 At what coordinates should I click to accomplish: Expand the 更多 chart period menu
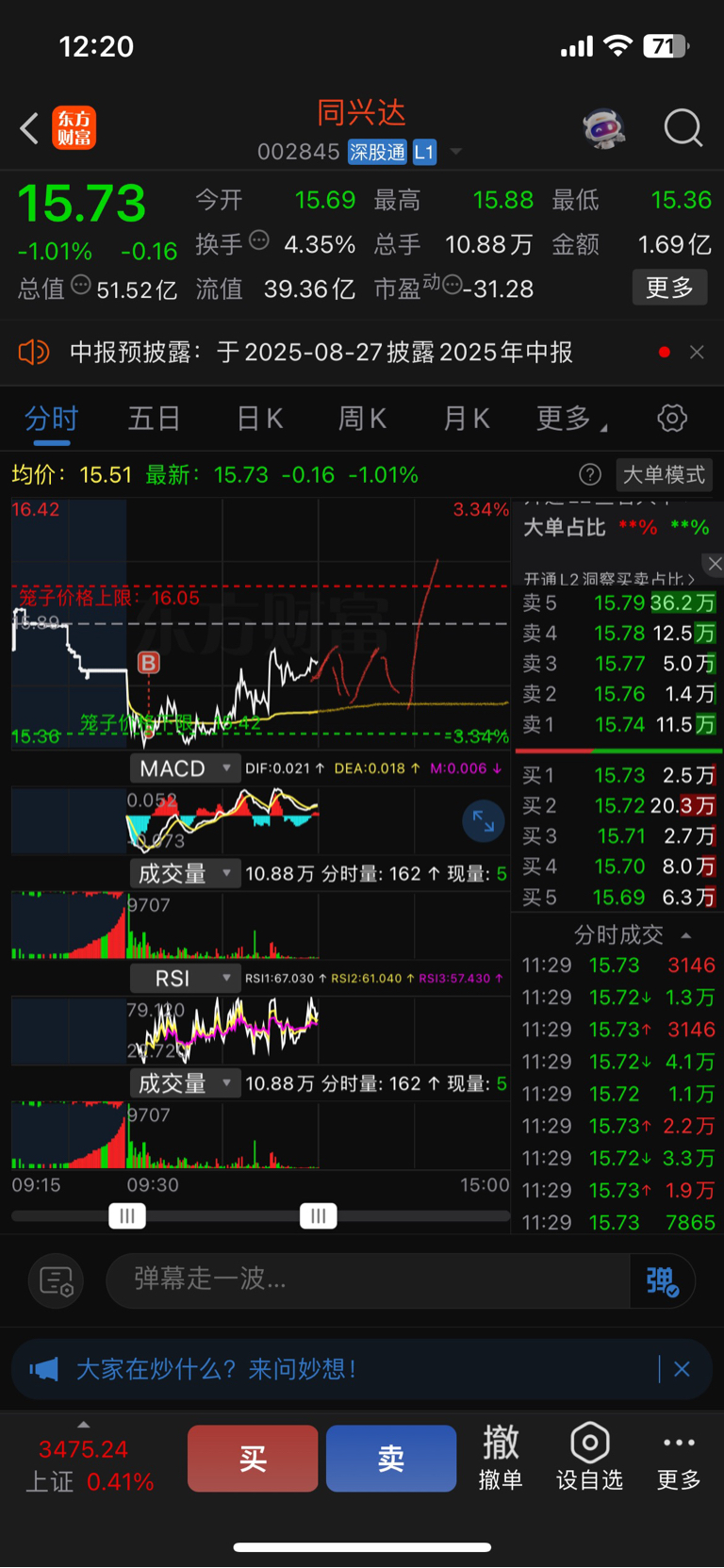pos(571,419)
